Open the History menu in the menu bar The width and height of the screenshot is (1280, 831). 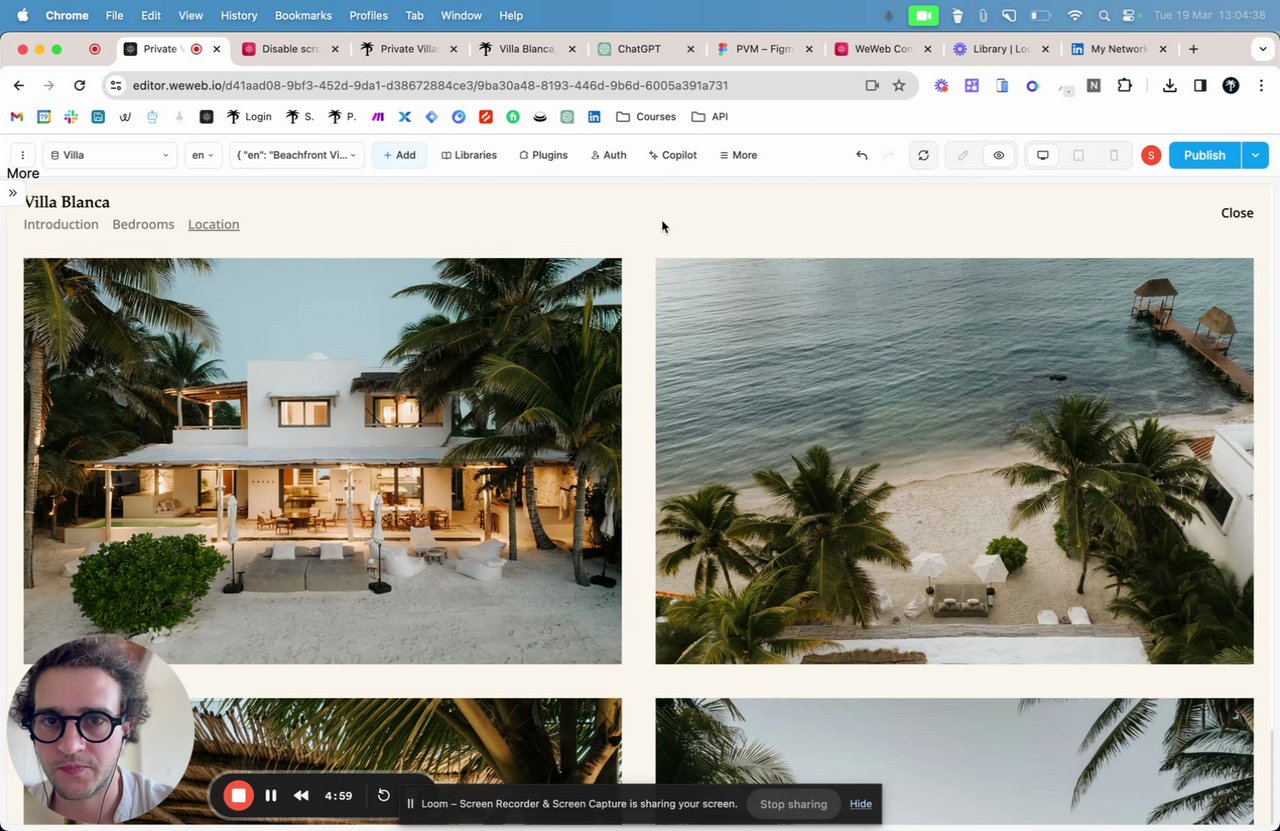pos(238,16)
